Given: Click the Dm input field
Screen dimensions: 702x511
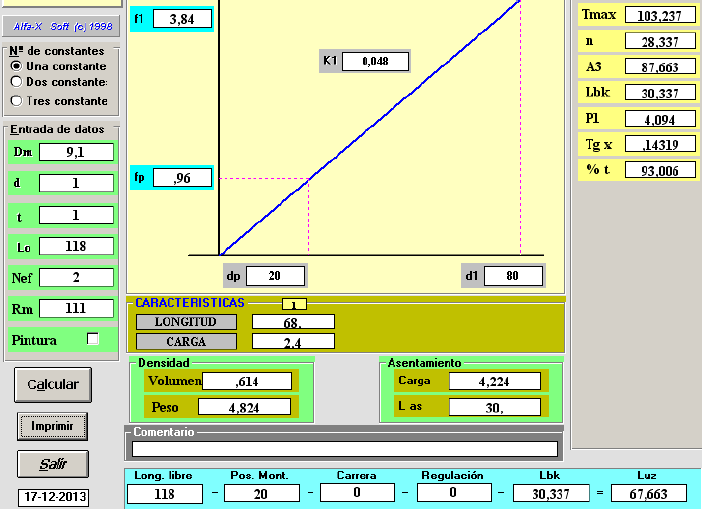Looking at the screenshot, I should (77, 152).
